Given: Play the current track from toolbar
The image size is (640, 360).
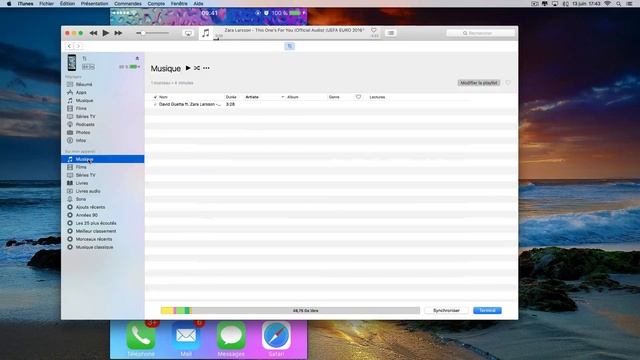Looking at the screenshot, I should tap(106, 33).
